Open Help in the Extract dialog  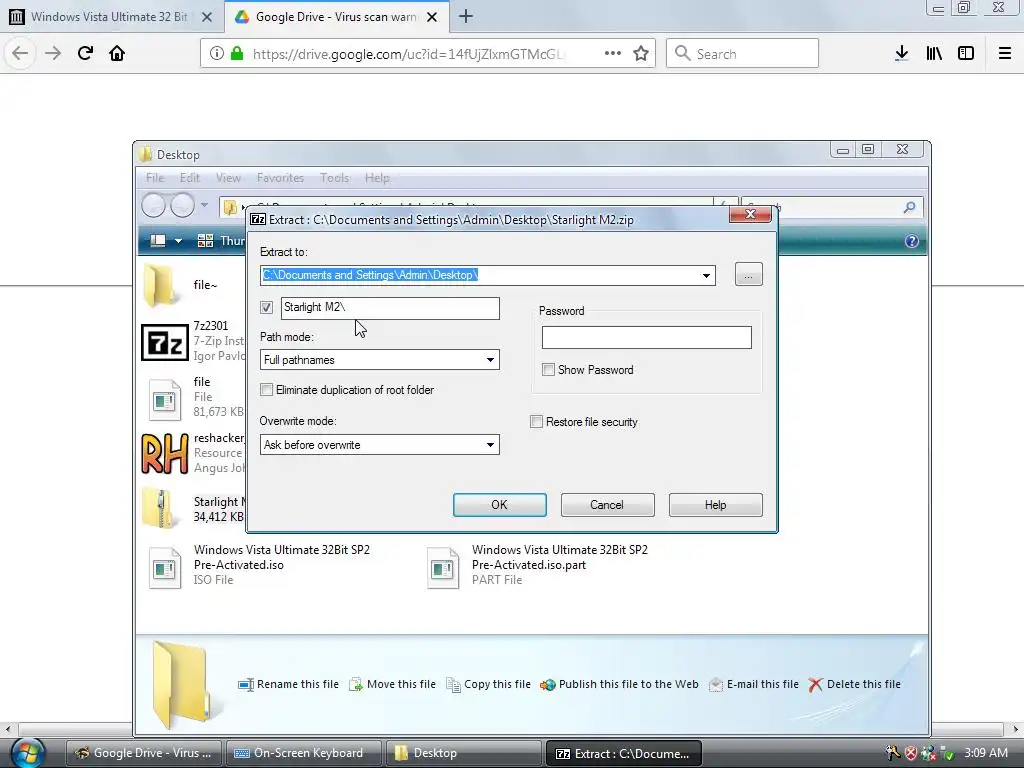tap(715, 505)
